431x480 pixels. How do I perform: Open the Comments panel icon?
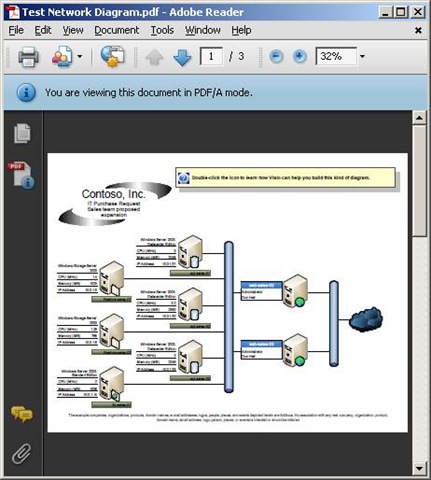(x=22, y=414)
